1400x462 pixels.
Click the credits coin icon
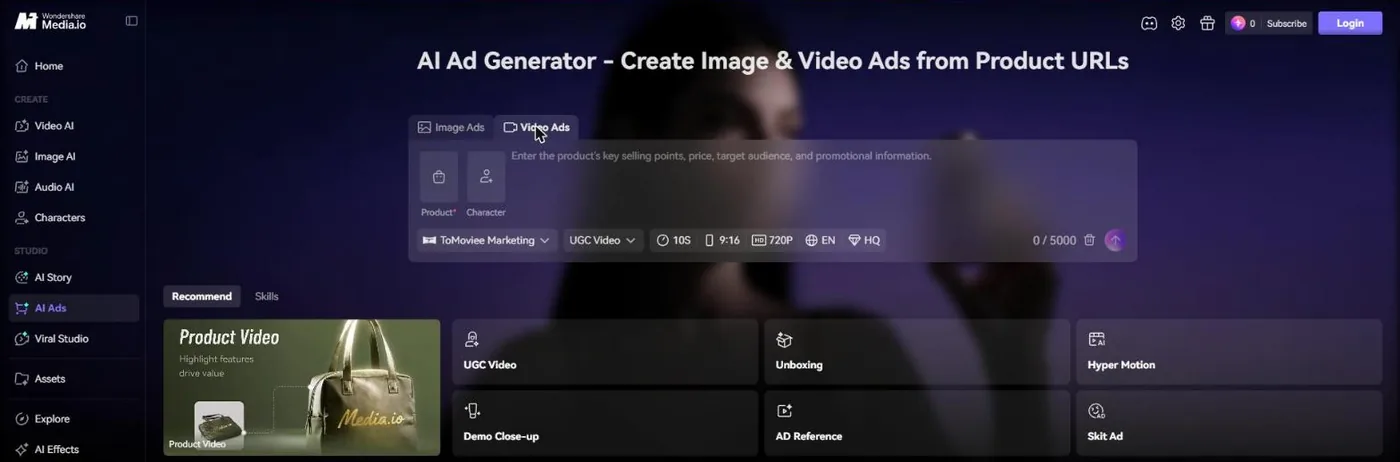pyautogui.click(x=1238, y=23)
